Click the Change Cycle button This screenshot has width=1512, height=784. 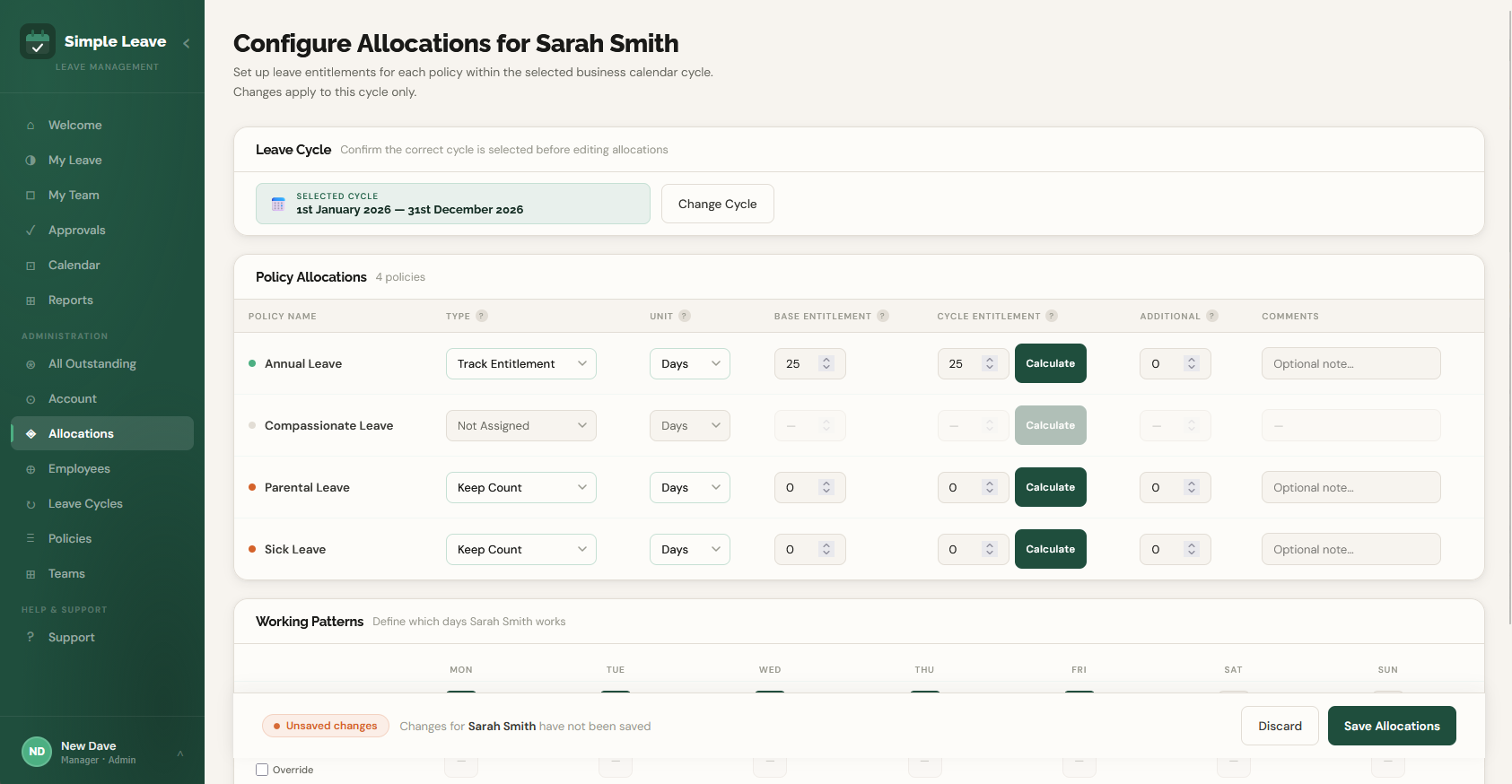(x=717, y=204)
